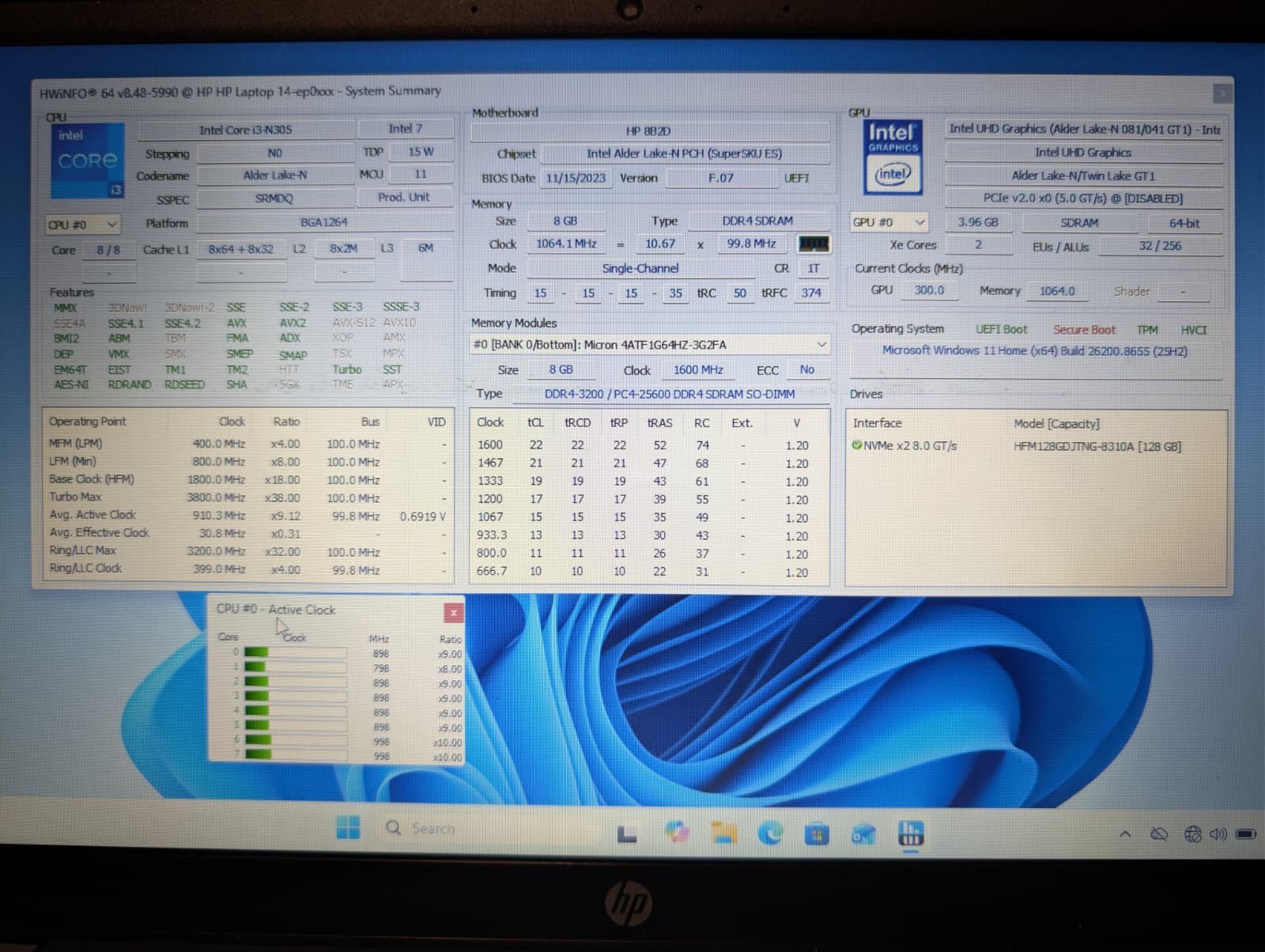Viewport: 1265px width, 952px height.
Task: Click the HVCI indicator
Action: (1193, 331)
